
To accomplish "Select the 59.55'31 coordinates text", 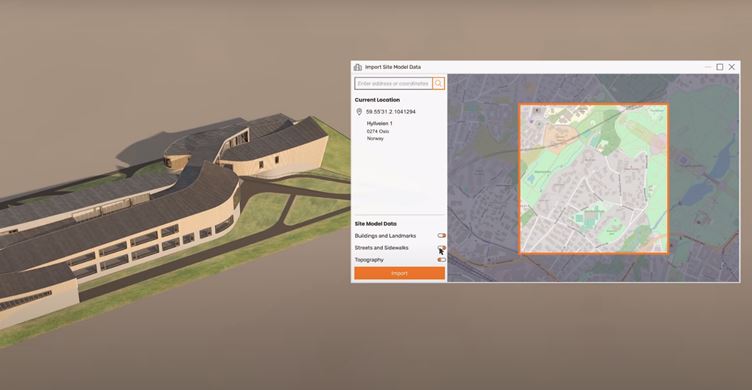I will point(390,112).
